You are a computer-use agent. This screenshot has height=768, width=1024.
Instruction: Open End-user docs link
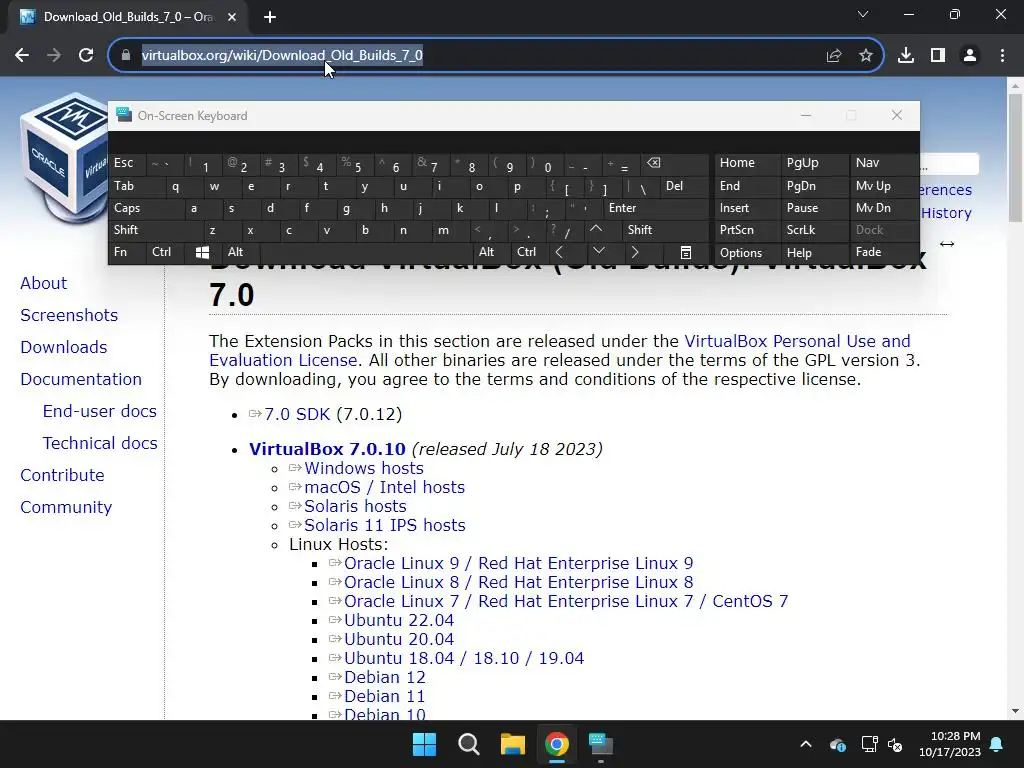100,411
